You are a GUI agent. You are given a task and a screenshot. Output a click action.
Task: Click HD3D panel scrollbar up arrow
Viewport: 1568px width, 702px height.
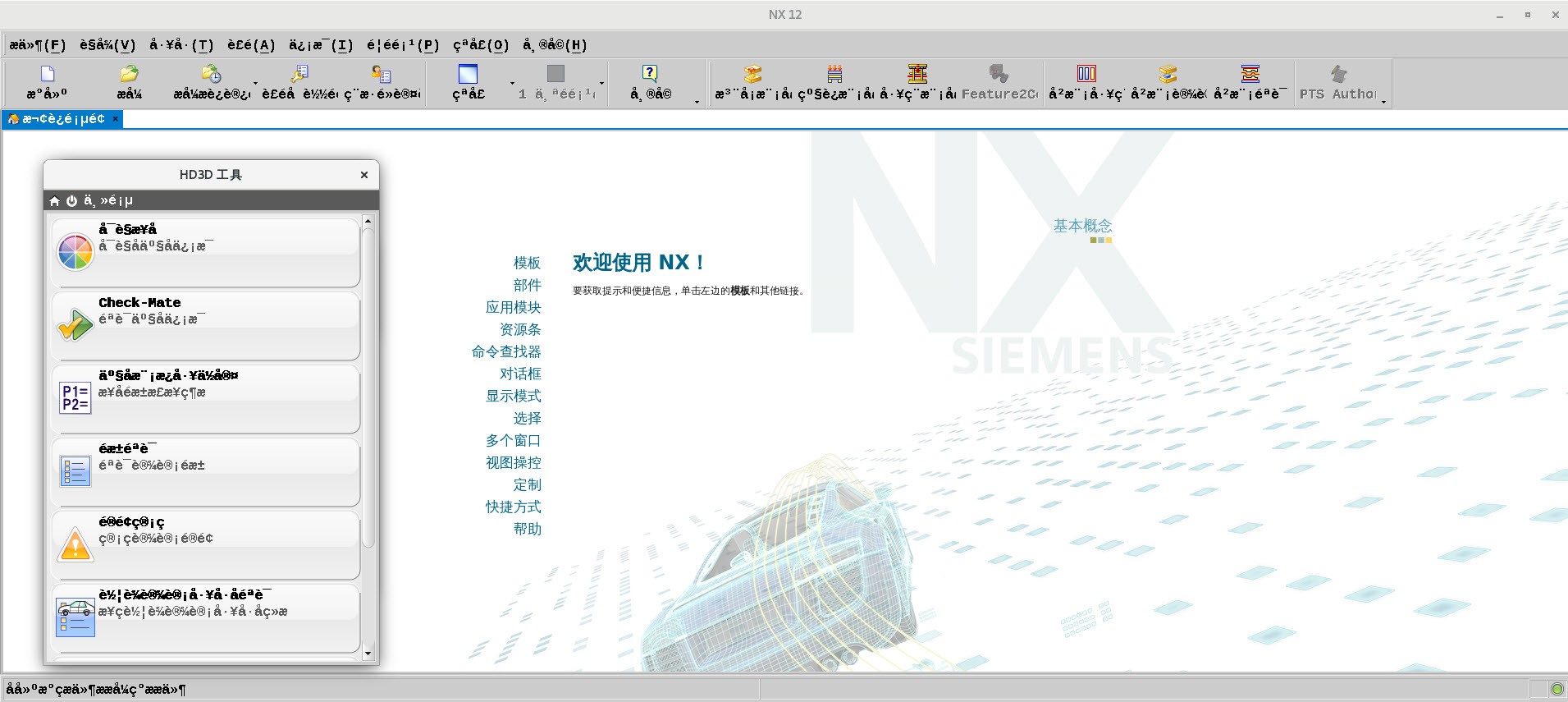(368, 221)
